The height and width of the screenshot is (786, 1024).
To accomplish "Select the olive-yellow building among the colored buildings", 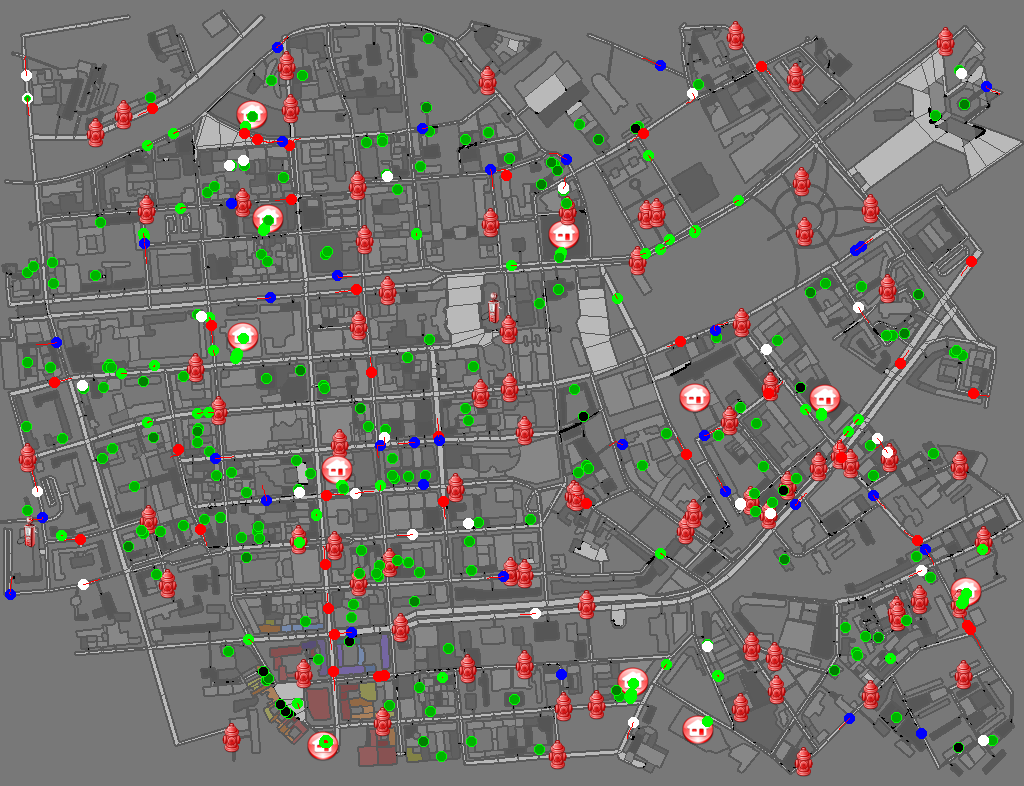I will pyautogui.click(x=368, y=691).
